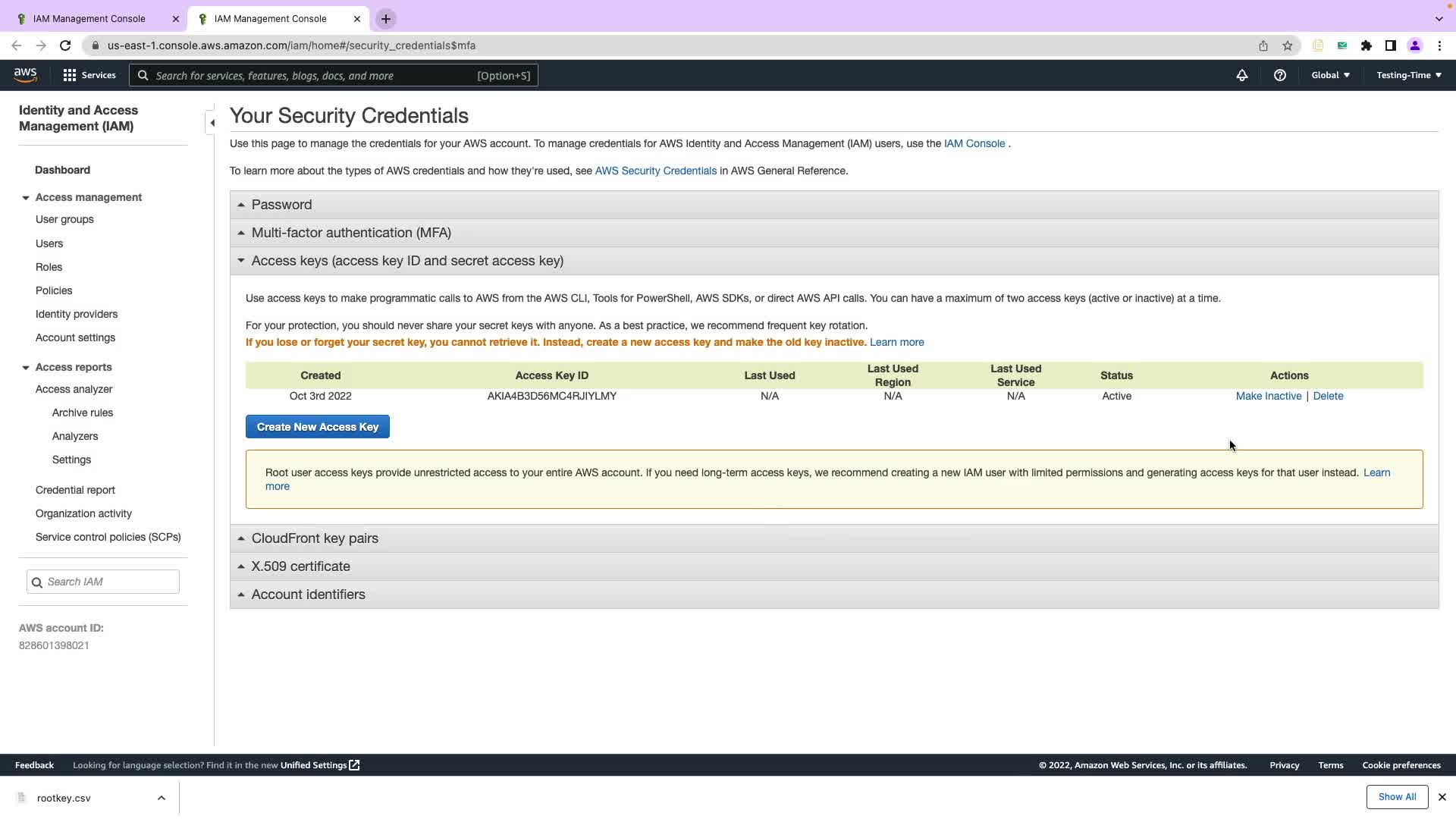This screenshot has width=1456, height=819.
Task: Open the Services grid menu icon
Action: click(x=70, y=75)
